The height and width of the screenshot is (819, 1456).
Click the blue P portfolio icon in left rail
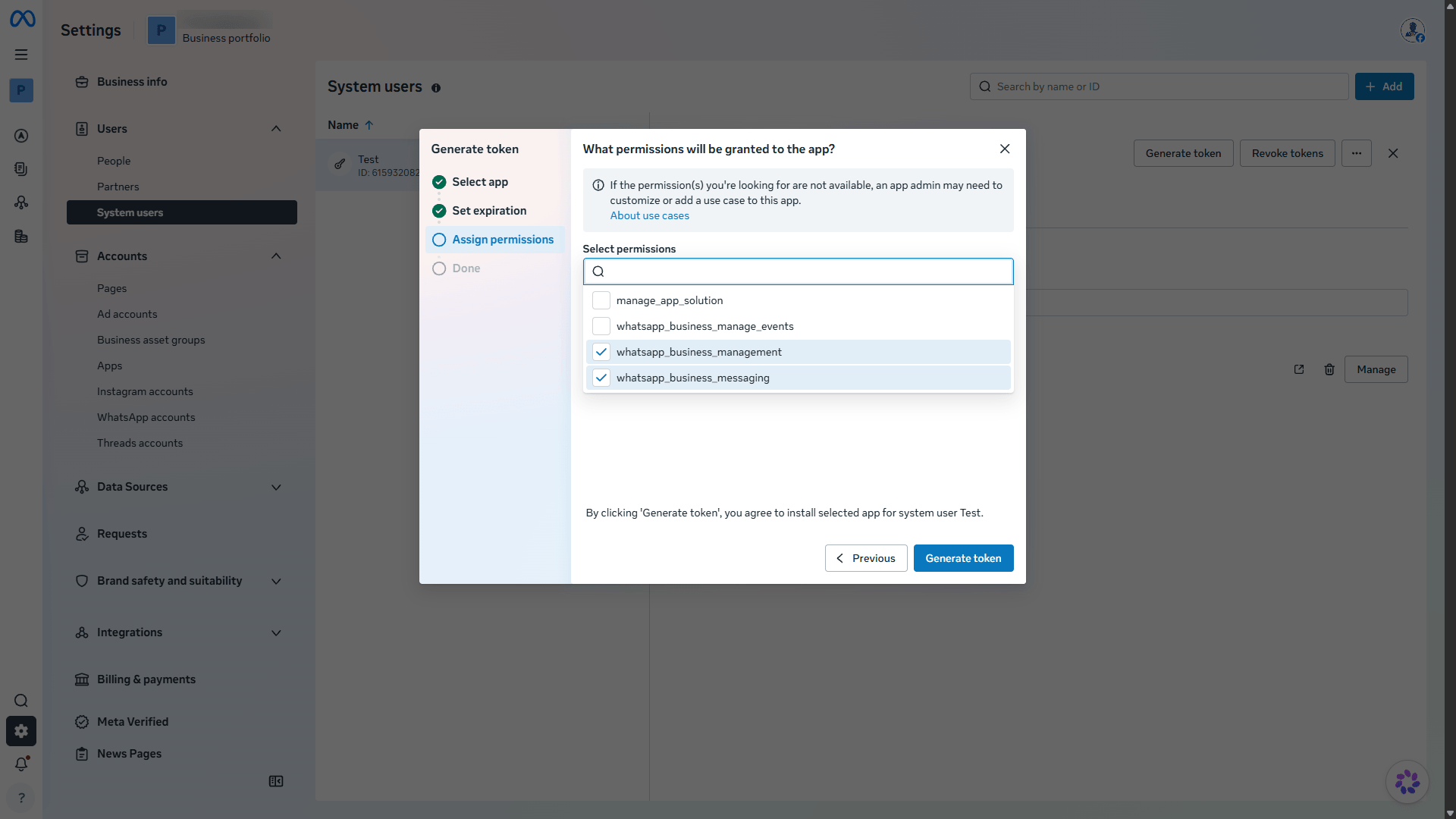point(21,90)
